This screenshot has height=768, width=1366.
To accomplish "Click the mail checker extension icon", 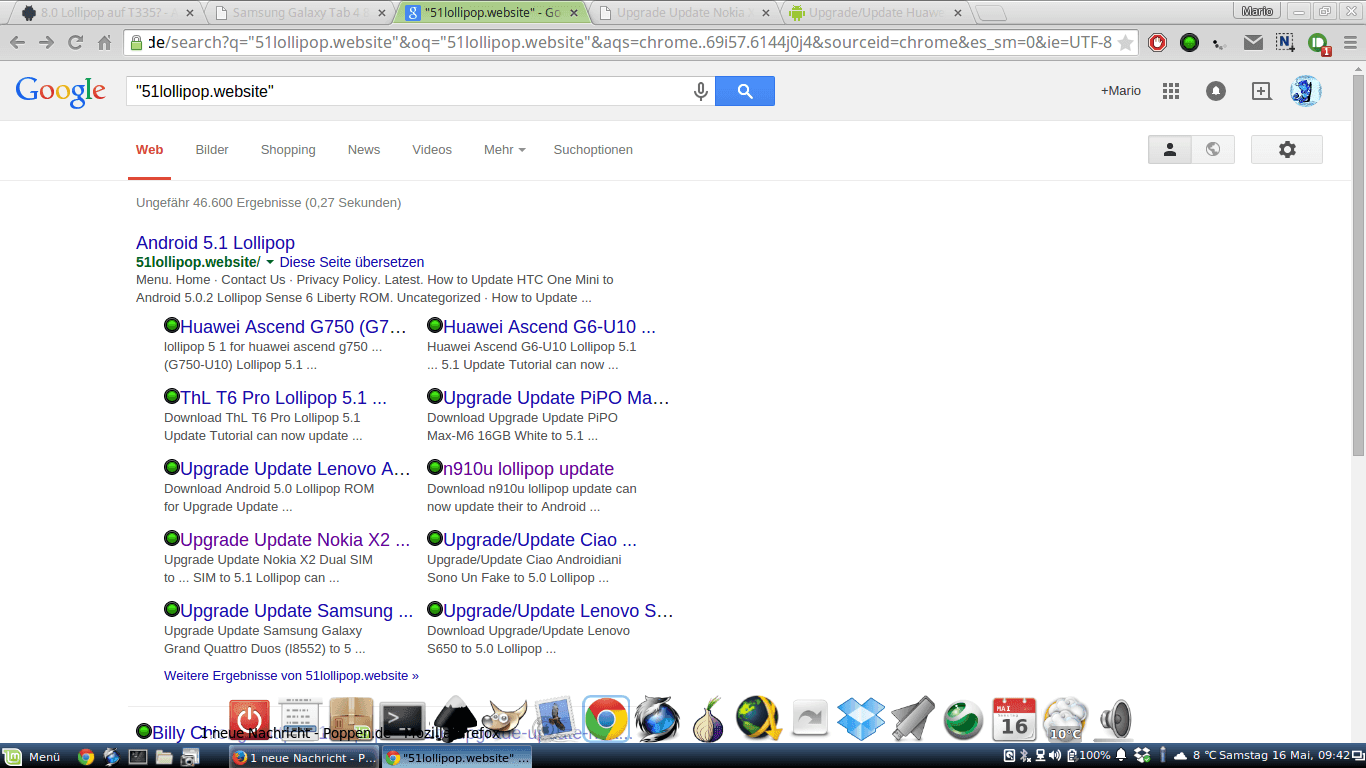I will 1253,43.
